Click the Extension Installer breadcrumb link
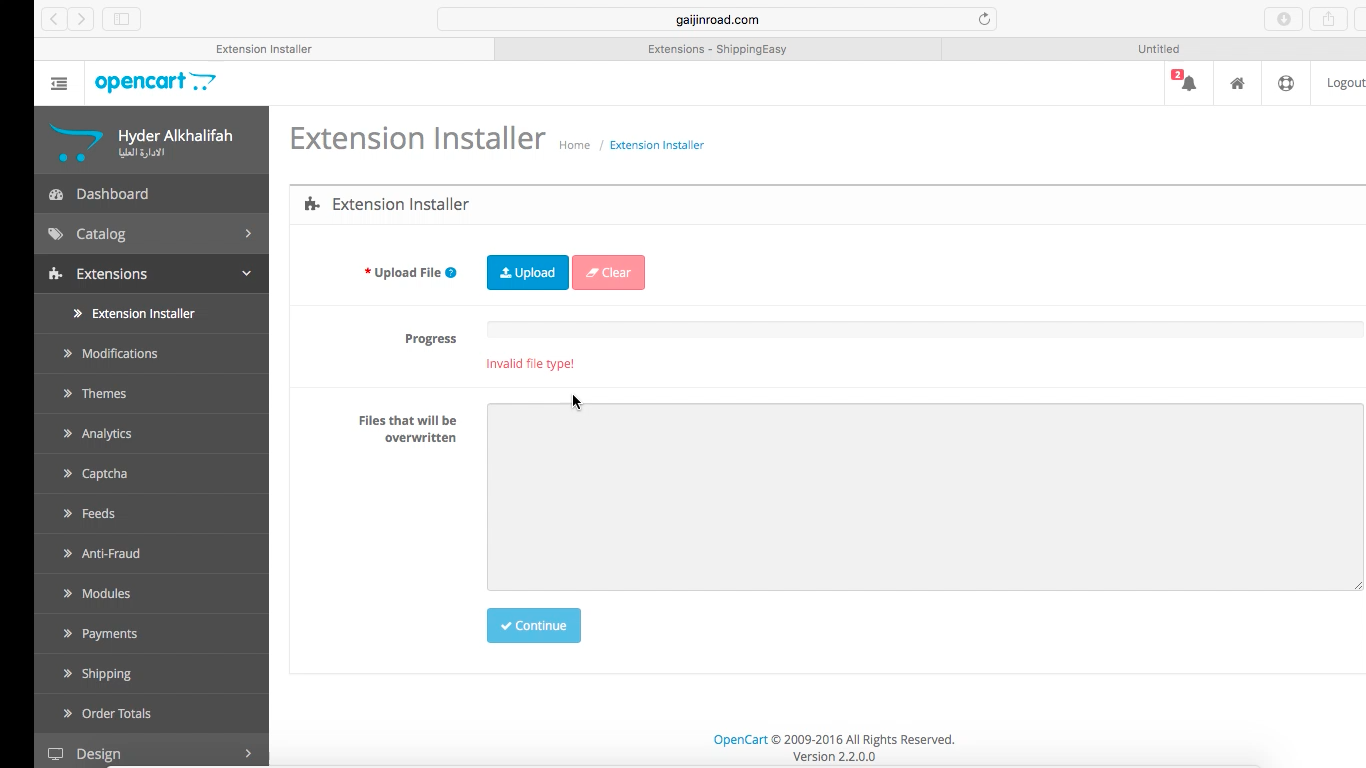Screen dimensions: 1366x768 click(x=657, y=145)
